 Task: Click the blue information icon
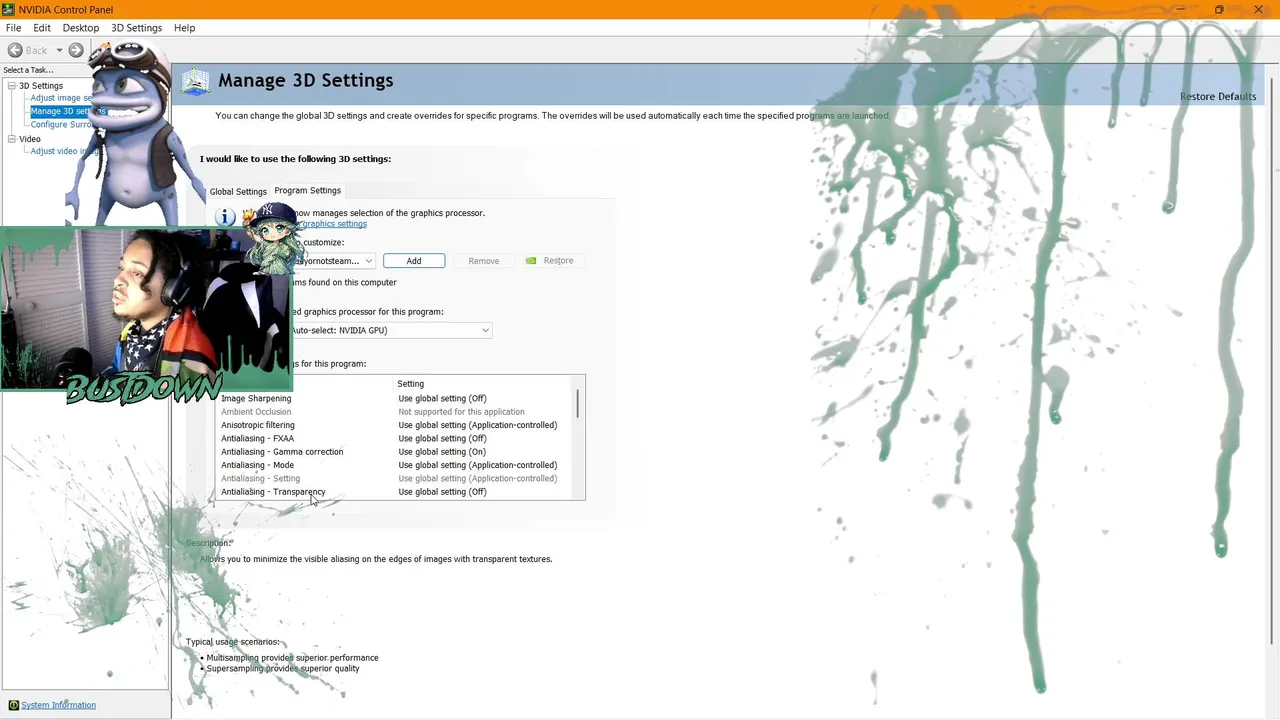click(225, 217)
